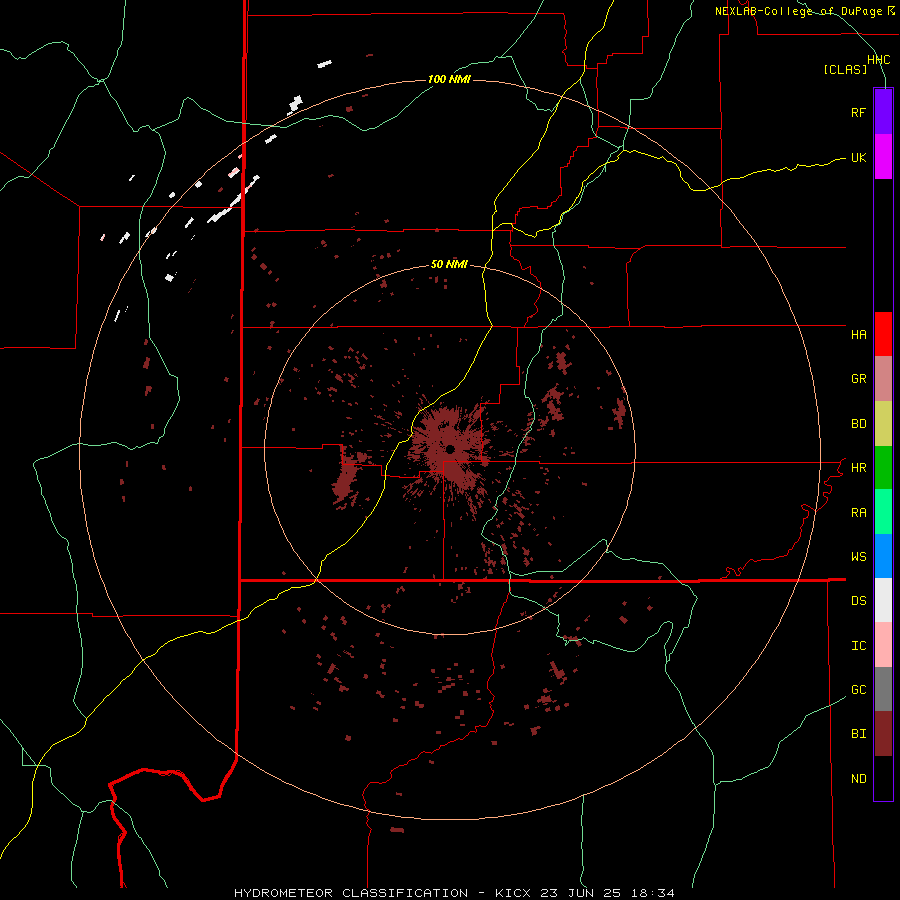The width and height of the screenshot is (900, 900).
Task: Click the 'HYDROMETEOR CLASSIFICATION' caption text
Action: coord(351,893)
